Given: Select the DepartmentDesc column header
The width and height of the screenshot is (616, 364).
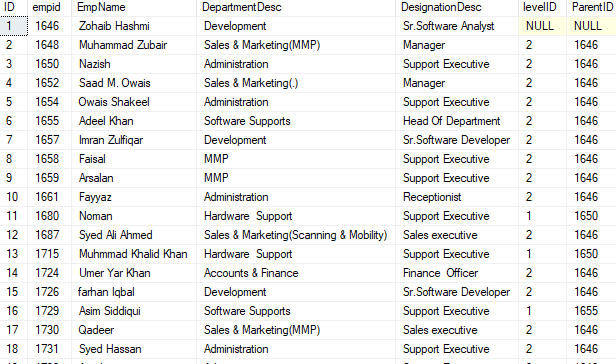Looking at the screenshot, I should coord(296,7).
